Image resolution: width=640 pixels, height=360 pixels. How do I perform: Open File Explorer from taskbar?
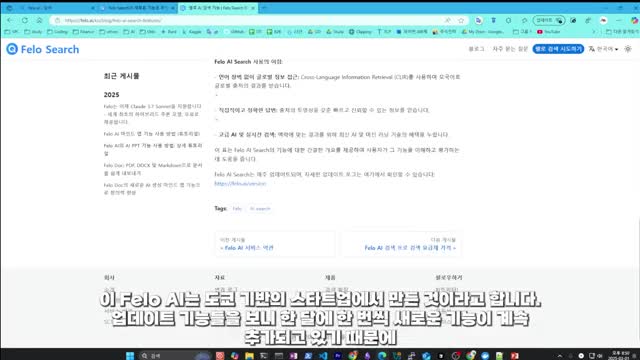249,356
